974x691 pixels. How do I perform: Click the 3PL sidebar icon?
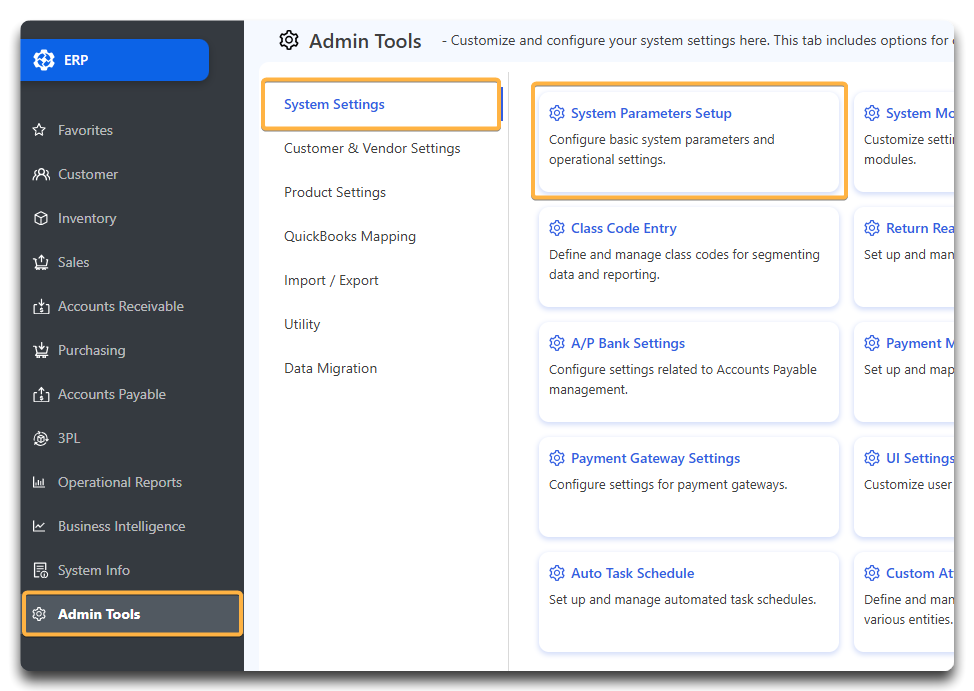coord(40,438)
